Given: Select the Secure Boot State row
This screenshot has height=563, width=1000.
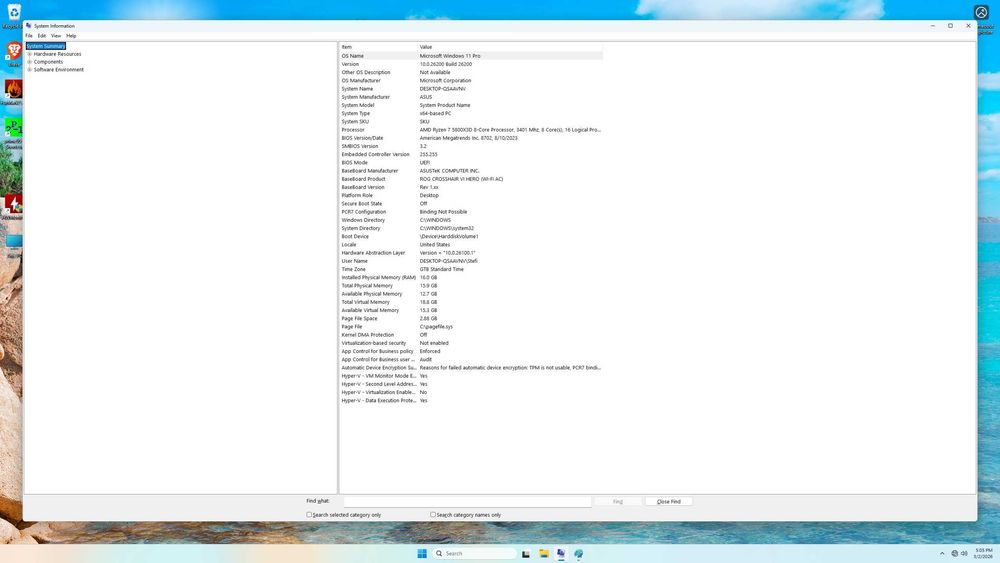Looking at the screenshot, I should pos(471,203).
